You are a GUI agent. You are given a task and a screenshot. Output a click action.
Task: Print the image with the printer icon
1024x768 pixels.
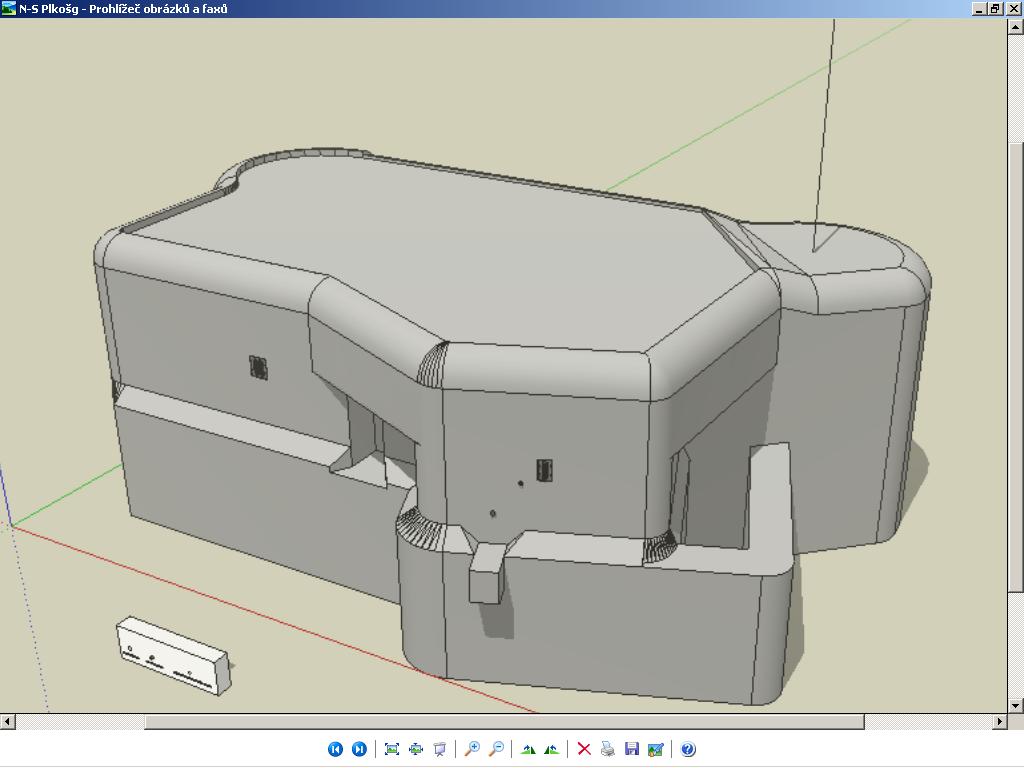tap(607, 749)
